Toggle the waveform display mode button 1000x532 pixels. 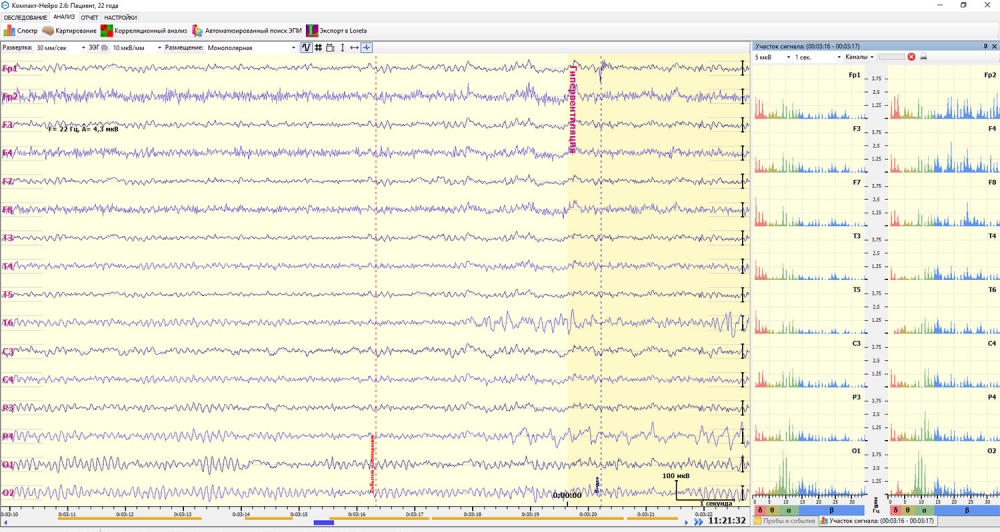point(306,47)
